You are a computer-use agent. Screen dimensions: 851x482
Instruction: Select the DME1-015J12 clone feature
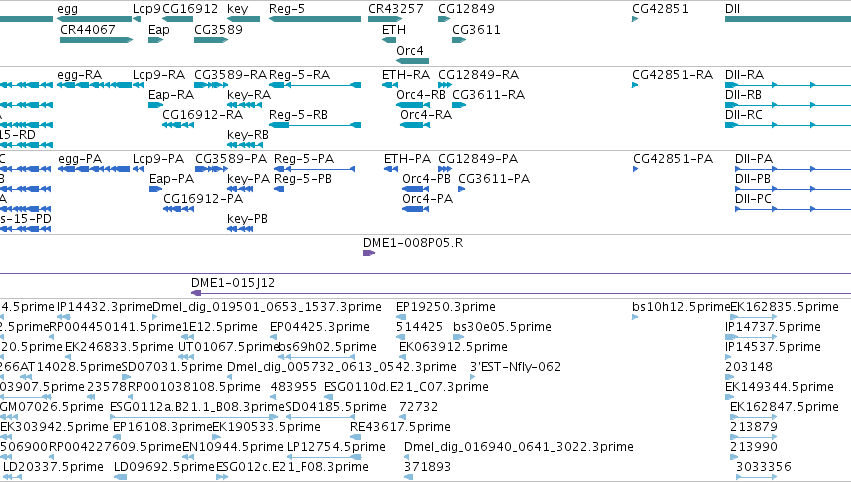coord(521,293)
